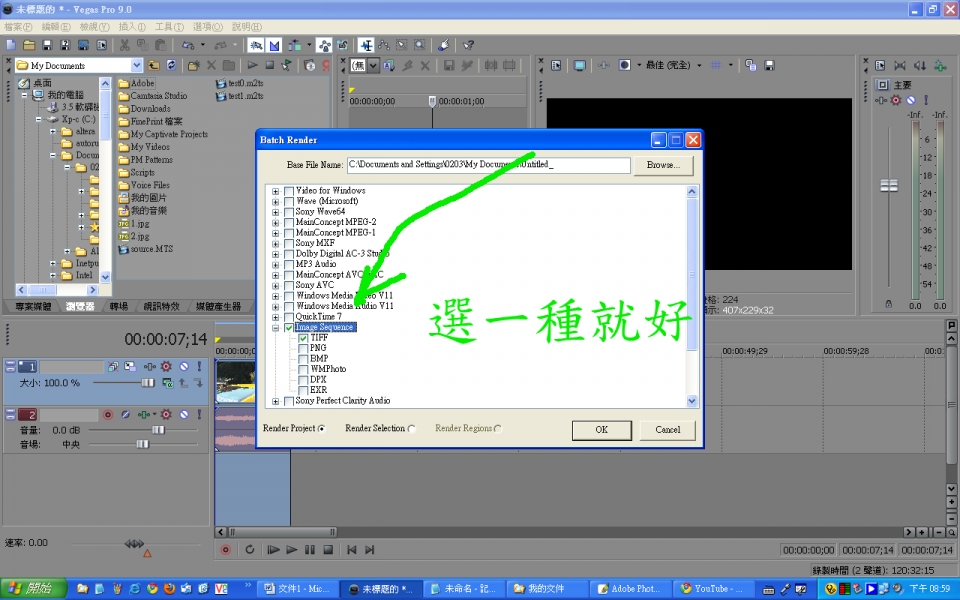The image size is (960, 600).
Task: Open the 插入(I) menu
Action: (x=131, y=26)
